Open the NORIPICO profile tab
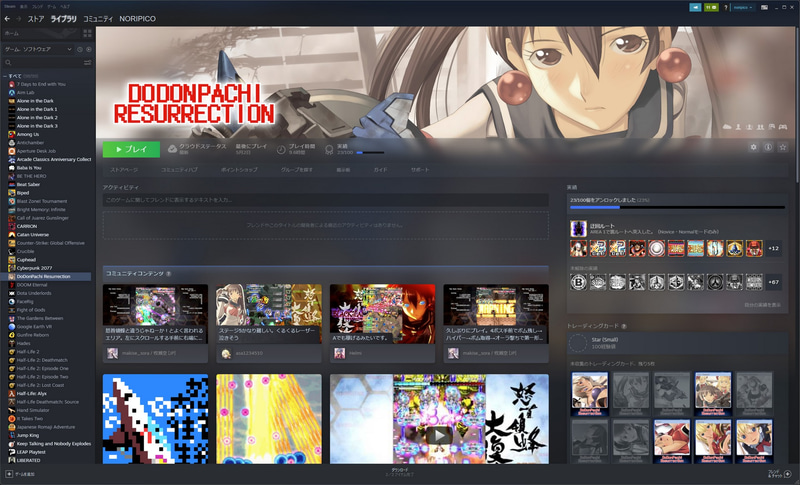The width and height of the screenshot is (800, 485). tap(137, 19)
